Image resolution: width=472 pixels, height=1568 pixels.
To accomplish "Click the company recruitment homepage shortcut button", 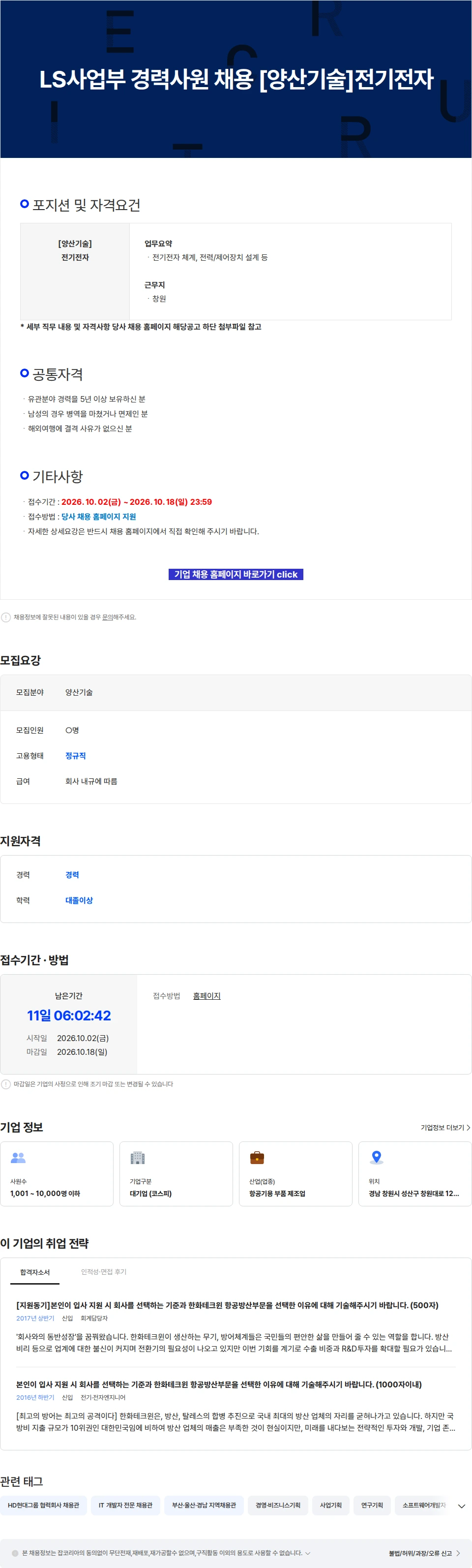I will pos(236,574).
